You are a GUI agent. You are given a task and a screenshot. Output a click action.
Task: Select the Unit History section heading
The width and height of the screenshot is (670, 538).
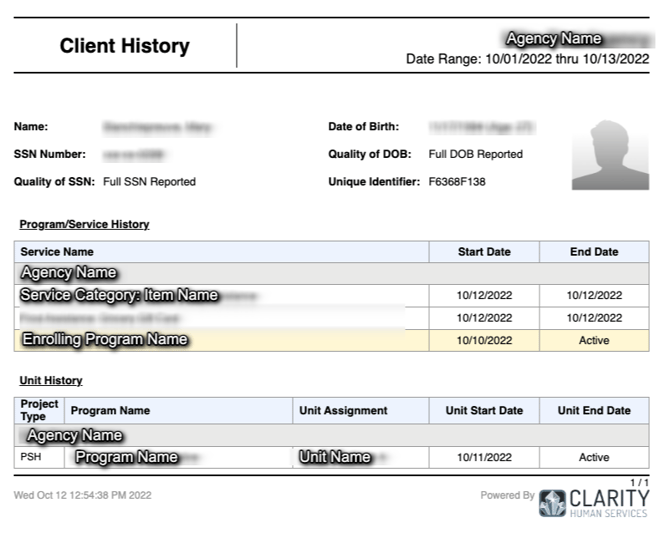pos(51,380)
